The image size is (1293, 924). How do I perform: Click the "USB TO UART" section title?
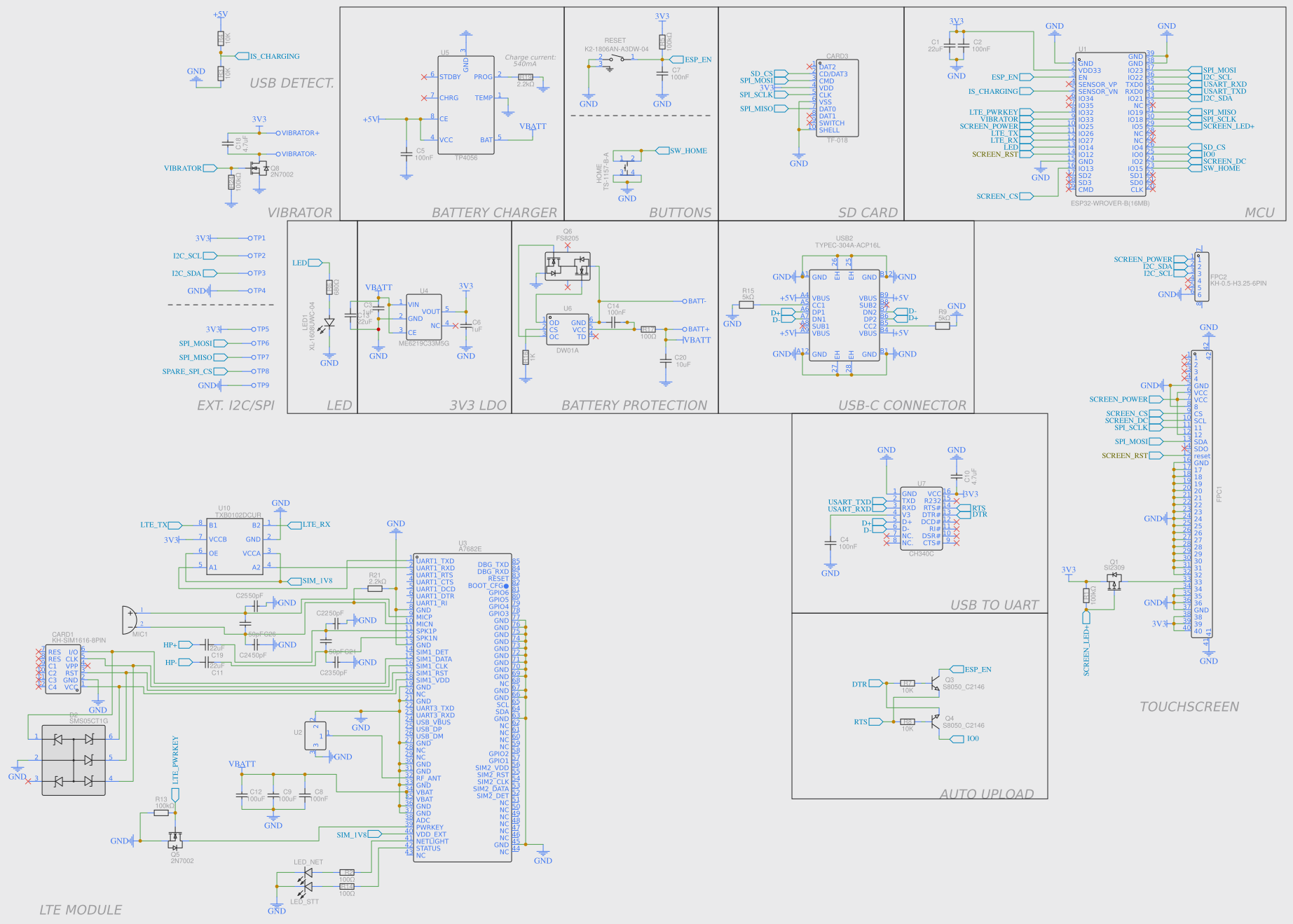click(994, 605)
